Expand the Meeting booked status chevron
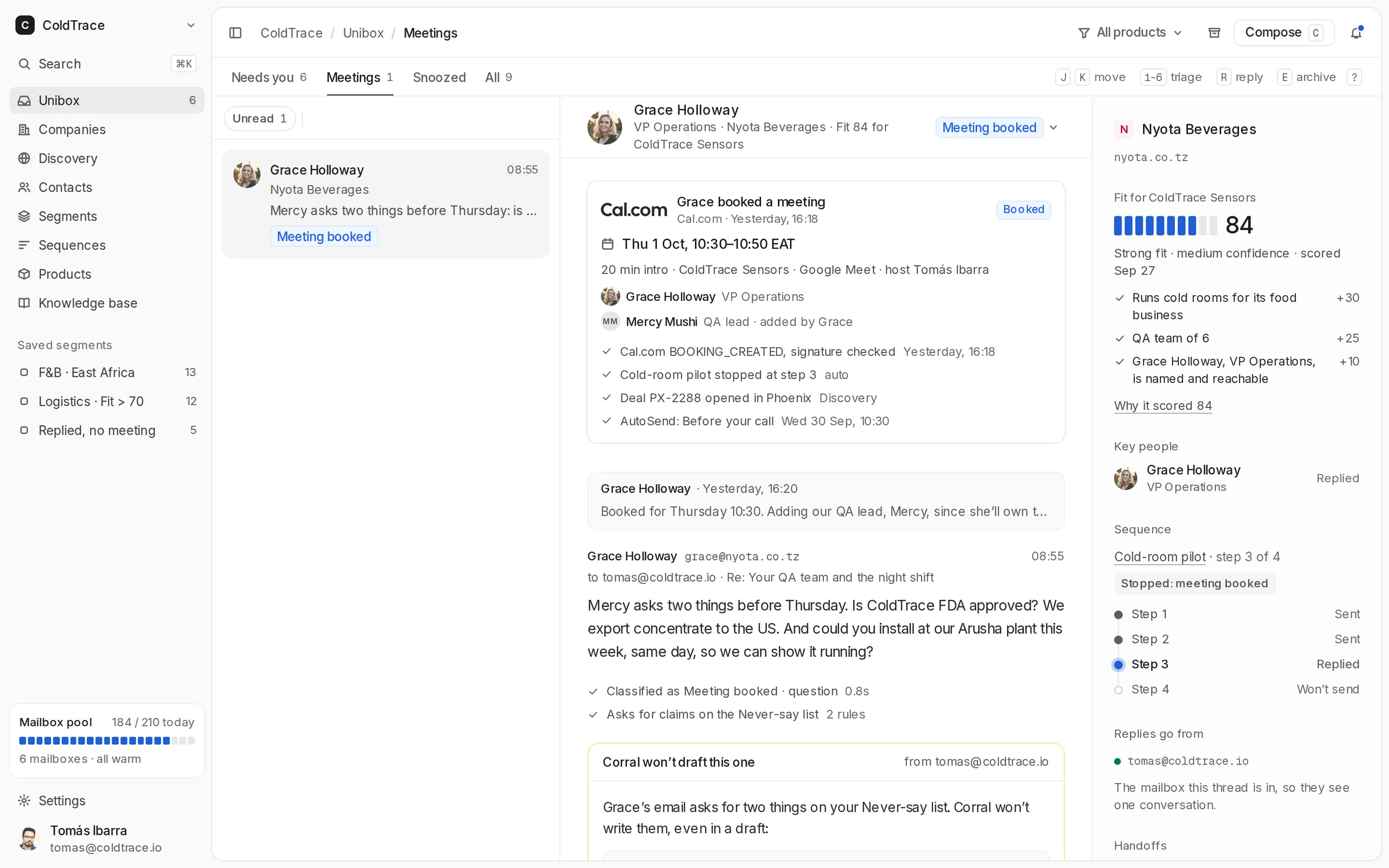 pos(1053,127)
